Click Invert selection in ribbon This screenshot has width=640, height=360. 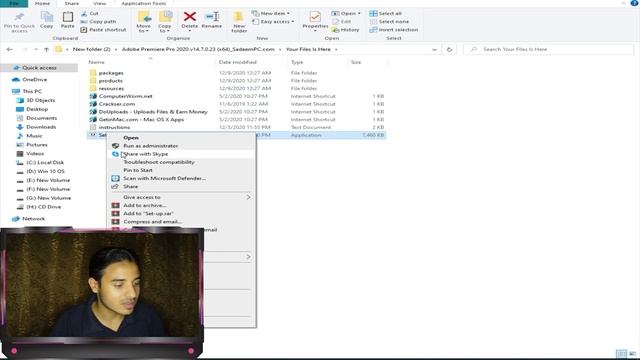tap(393, 30)
